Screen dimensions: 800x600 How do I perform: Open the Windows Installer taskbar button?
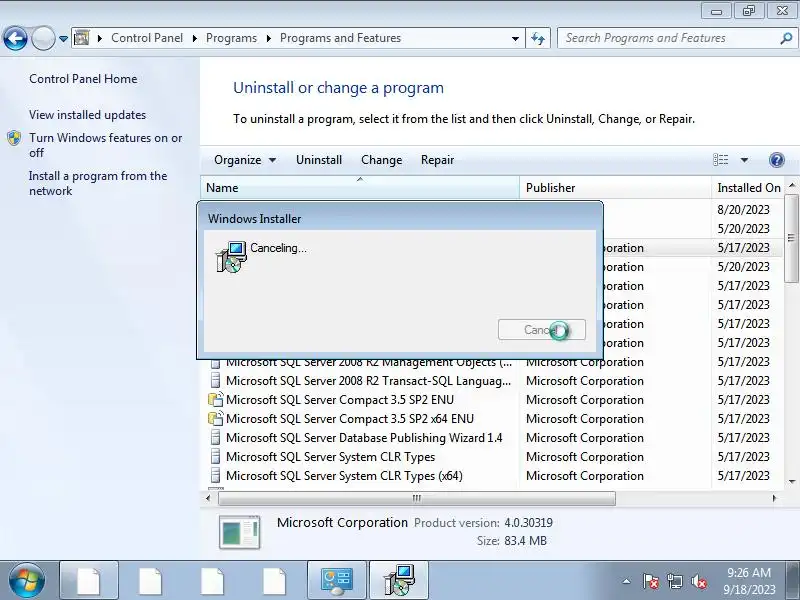[x=399, y=581]
